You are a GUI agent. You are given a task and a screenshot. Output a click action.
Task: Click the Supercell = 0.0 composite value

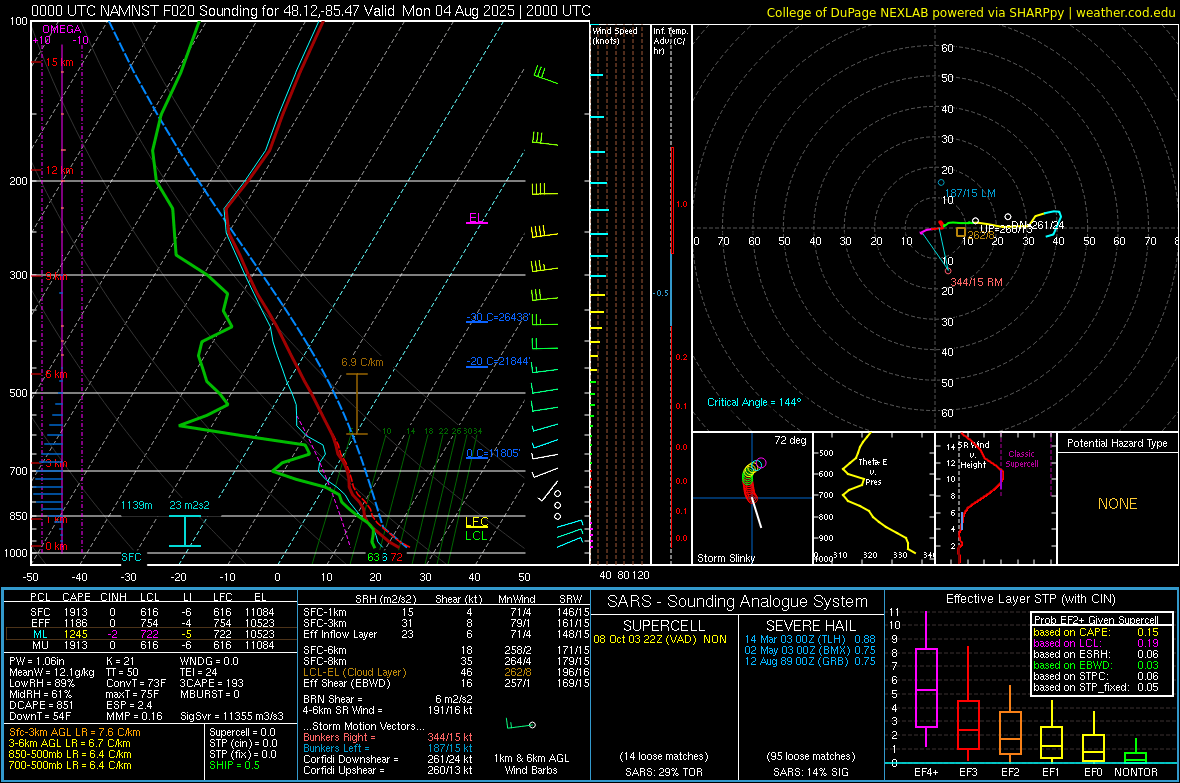[242, 733]
